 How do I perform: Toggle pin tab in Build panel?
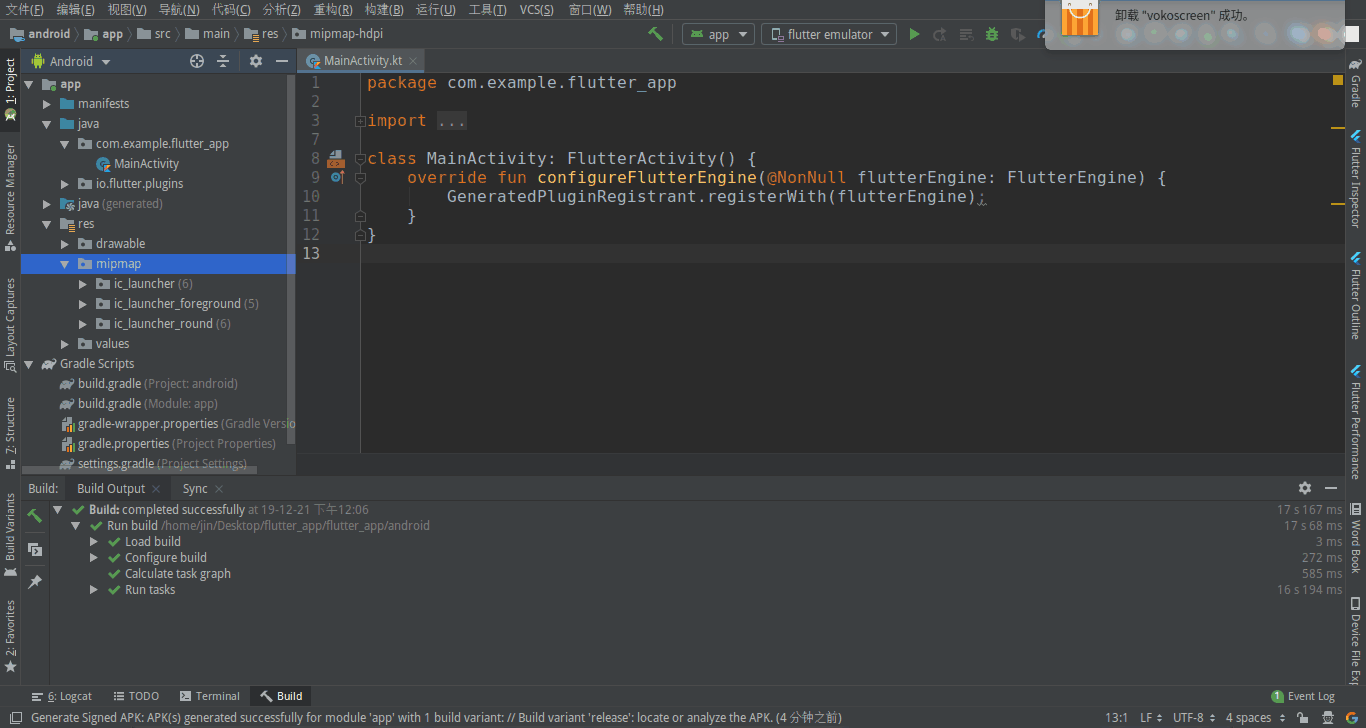coord(34,581)
